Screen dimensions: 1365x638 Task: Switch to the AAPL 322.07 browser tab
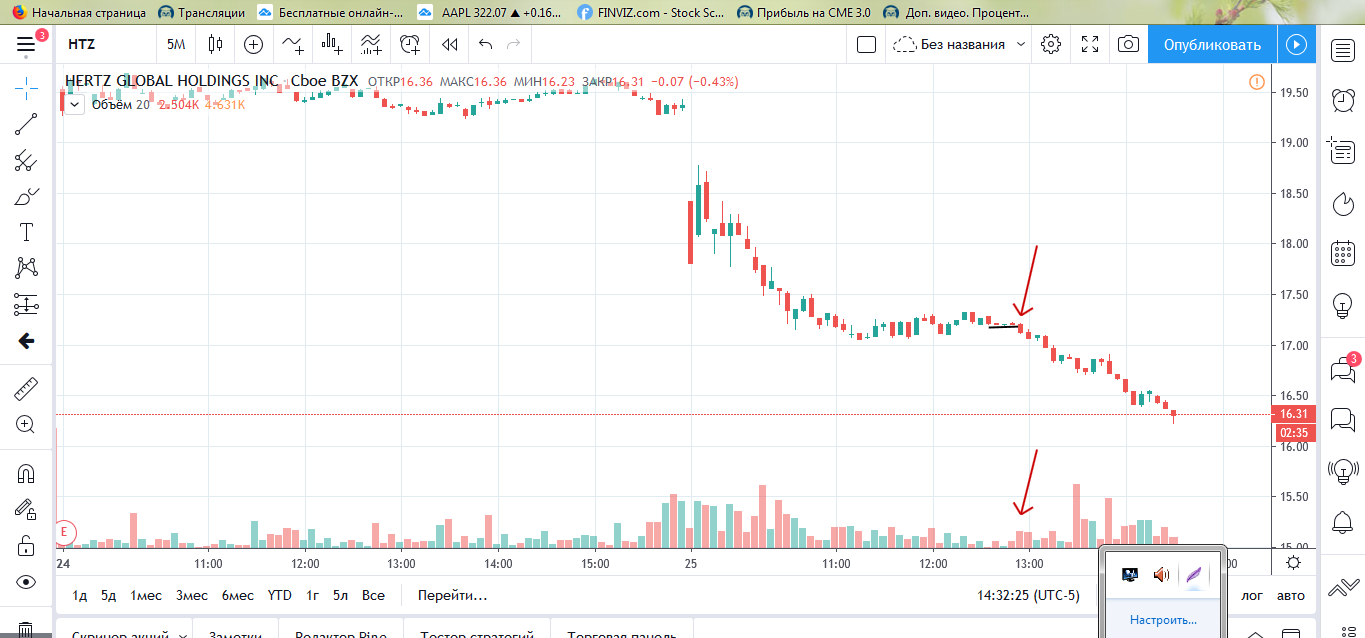coord(489,13)
